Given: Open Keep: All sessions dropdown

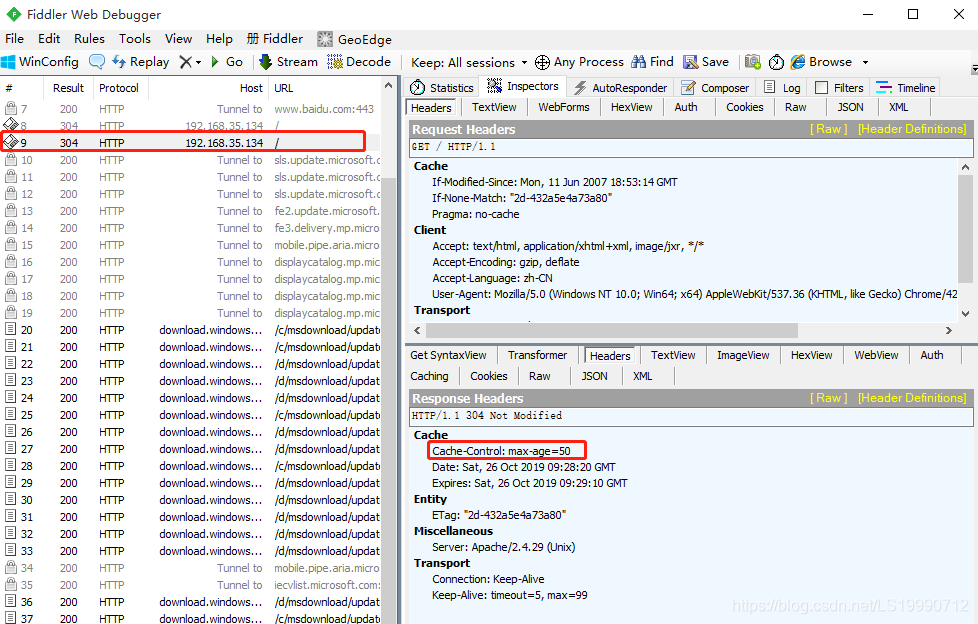Looking at the screenshot, I should (469, 62).
